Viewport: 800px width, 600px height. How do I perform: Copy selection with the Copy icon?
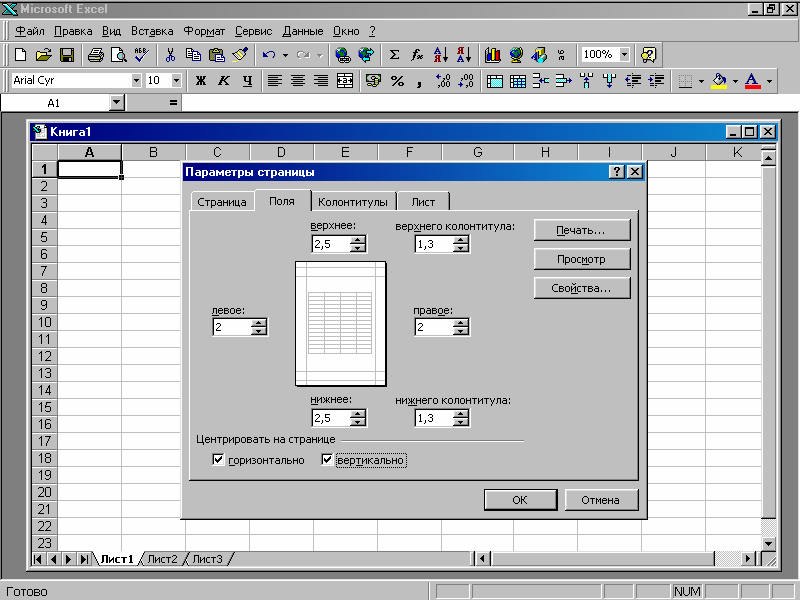click(193, 55)
